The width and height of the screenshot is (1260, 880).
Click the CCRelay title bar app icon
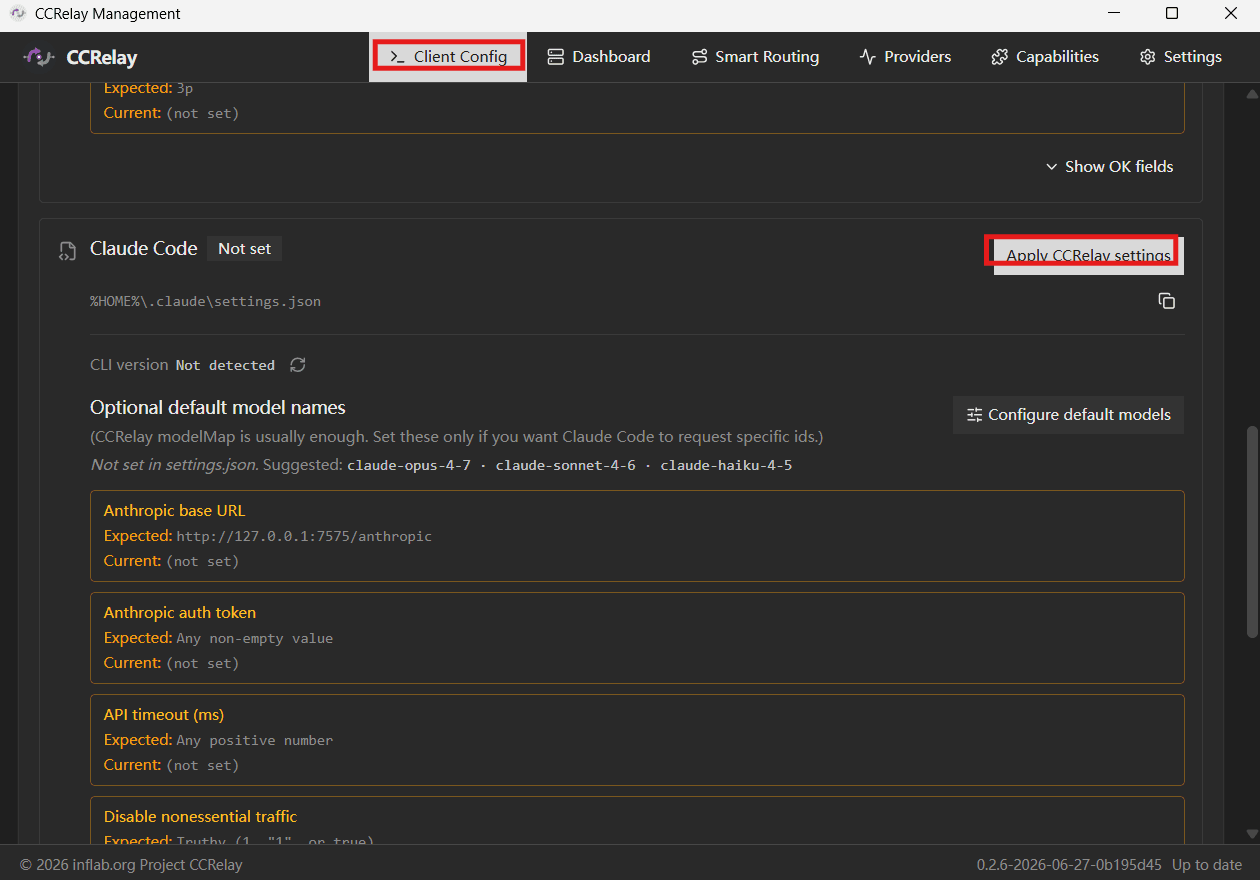(x=17, y=14)
